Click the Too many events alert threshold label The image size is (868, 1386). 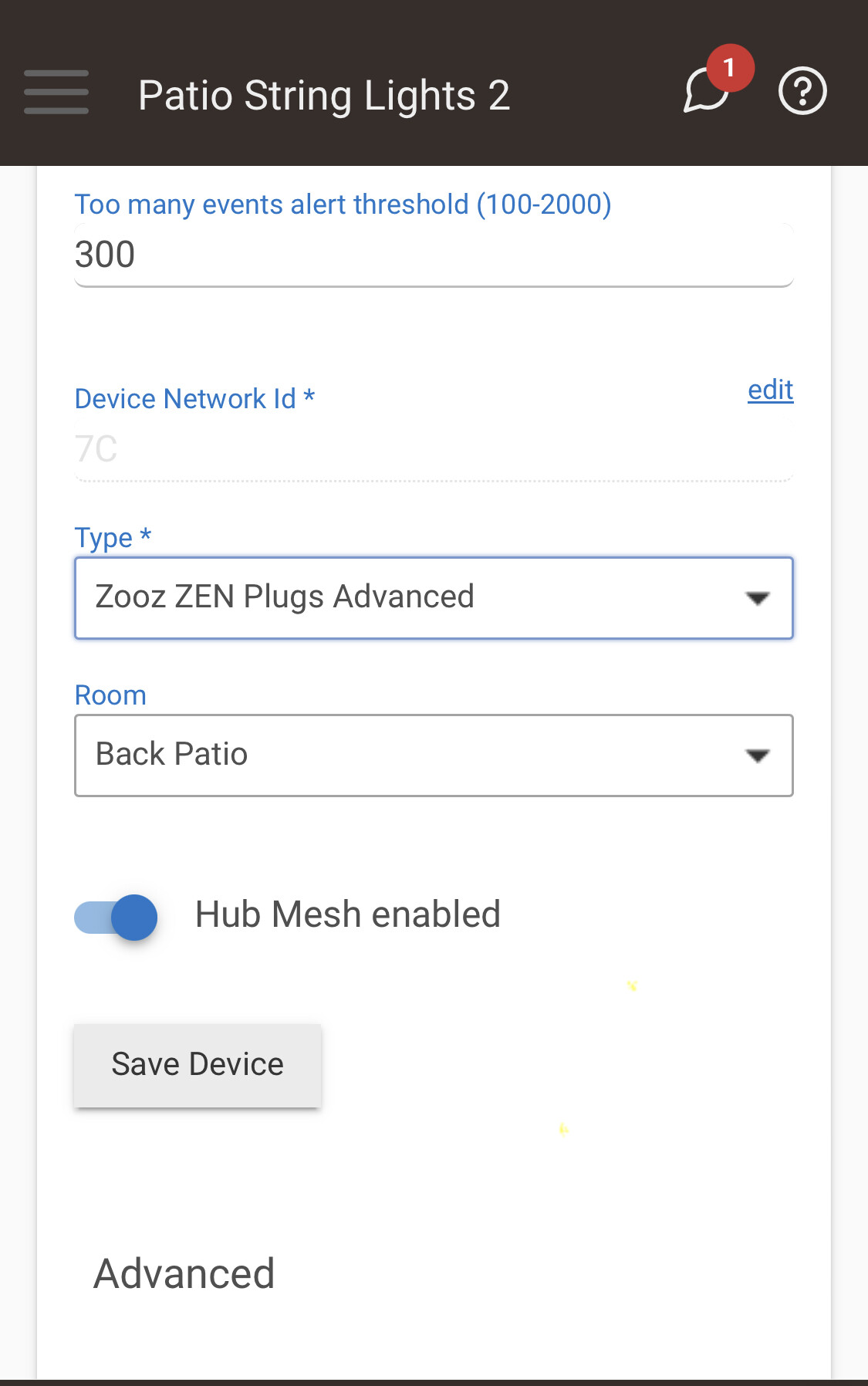(343, 205)
